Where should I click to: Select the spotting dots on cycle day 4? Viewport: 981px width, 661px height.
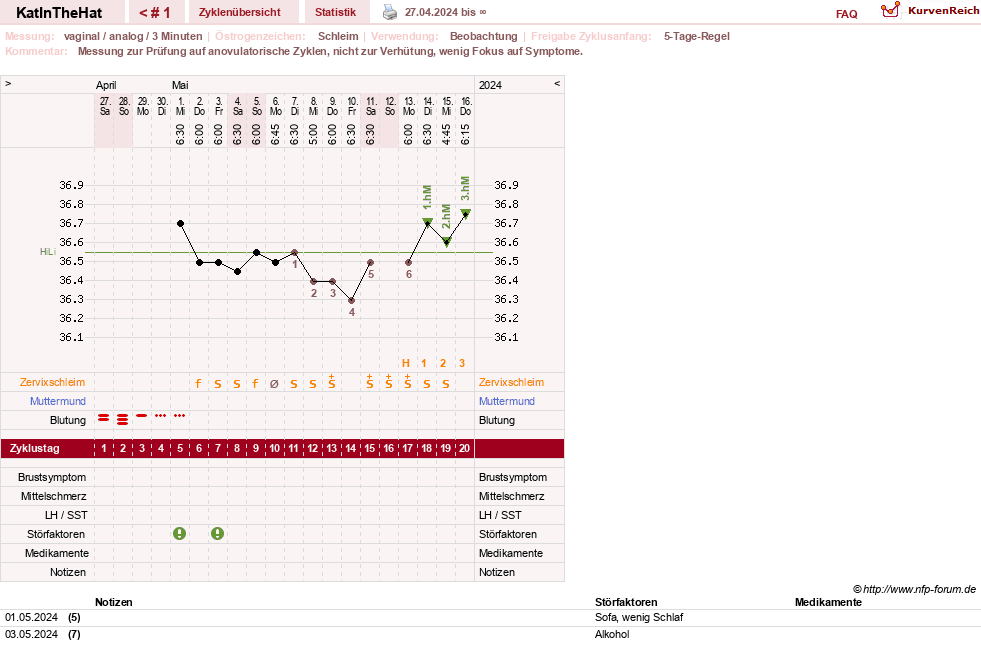161,415
